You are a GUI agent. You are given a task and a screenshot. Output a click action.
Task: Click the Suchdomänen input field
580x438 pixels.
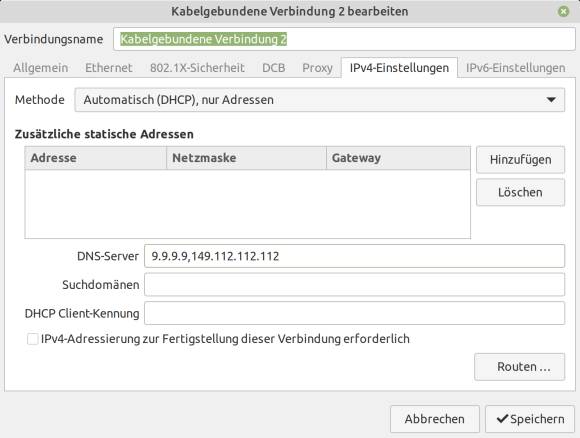pyautogui.click(x=354, y=284)
